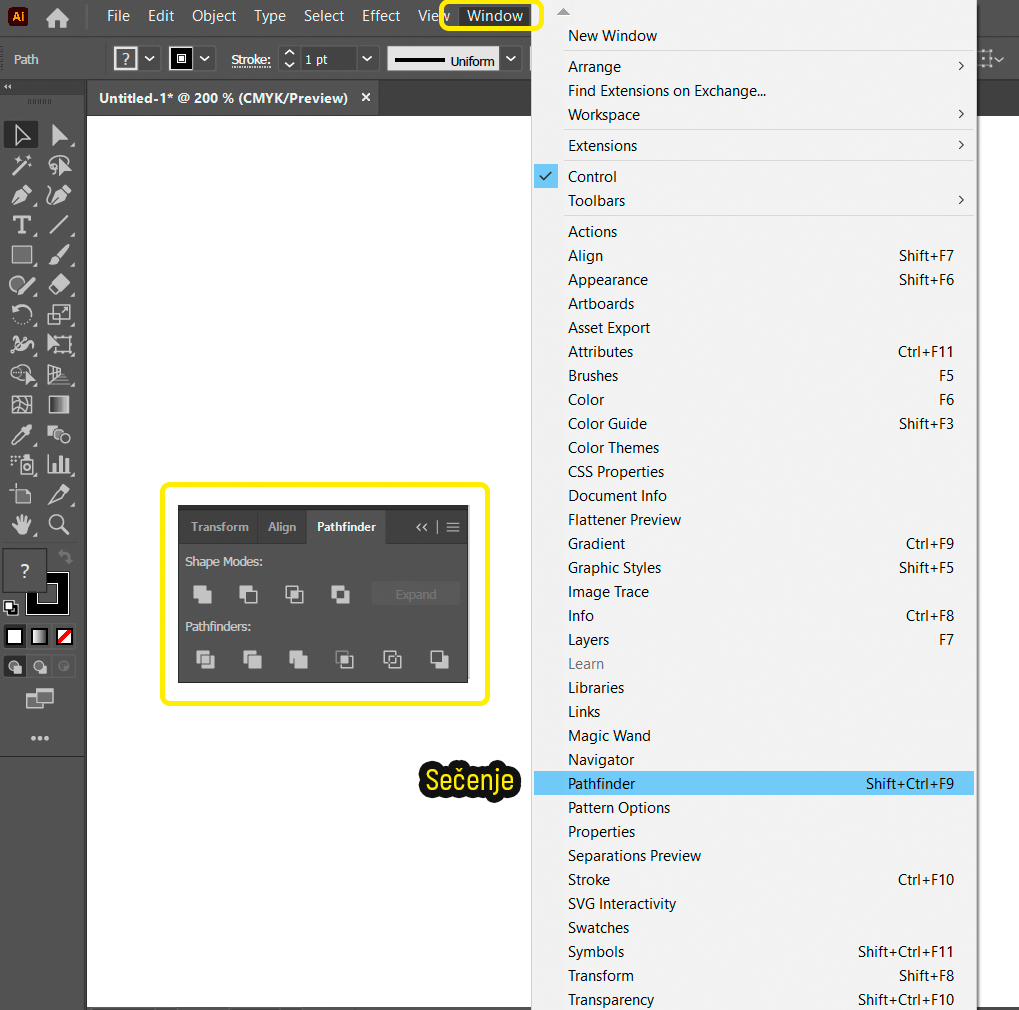Viewport: 1019px width, 1010px height.
Task: Select the Scale tool
Action: pyautogui.click(x=59, y=315)
